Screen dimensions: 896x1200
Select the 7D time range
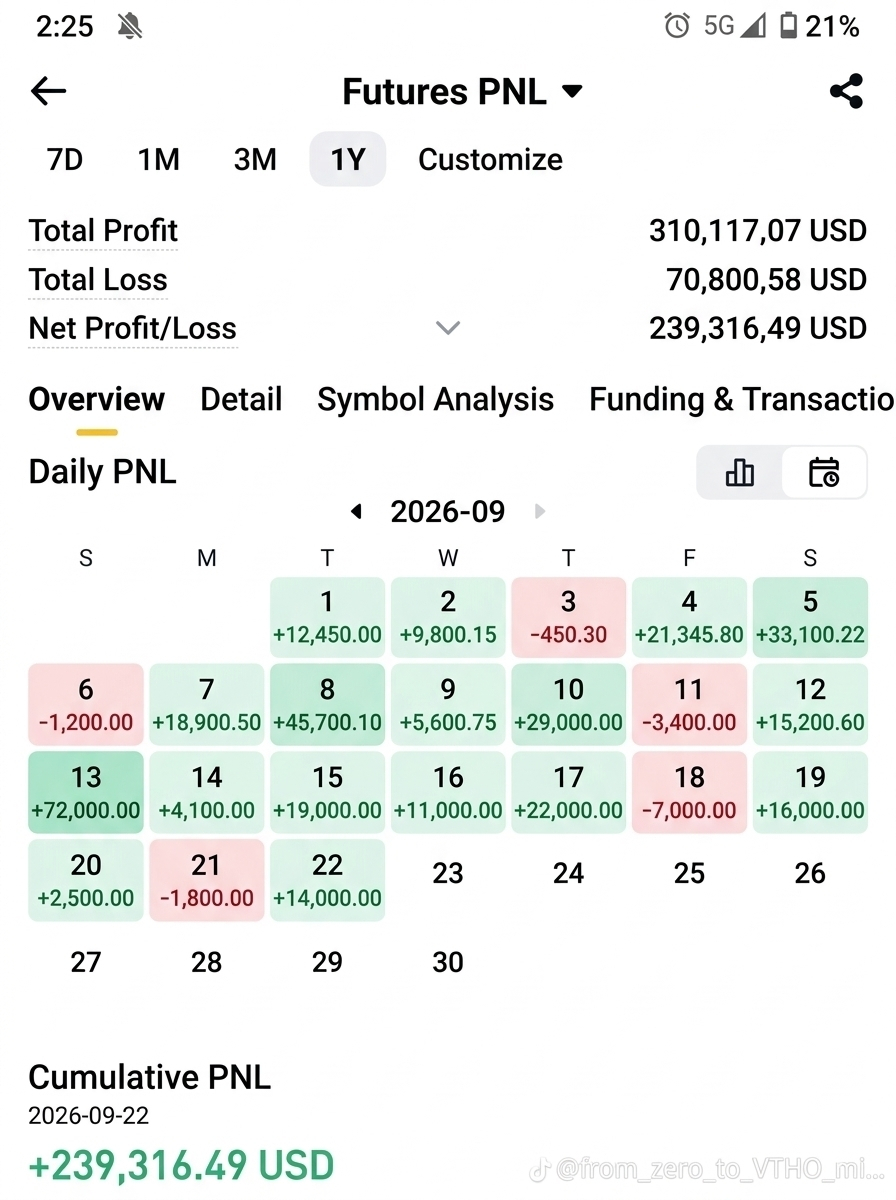65,160
